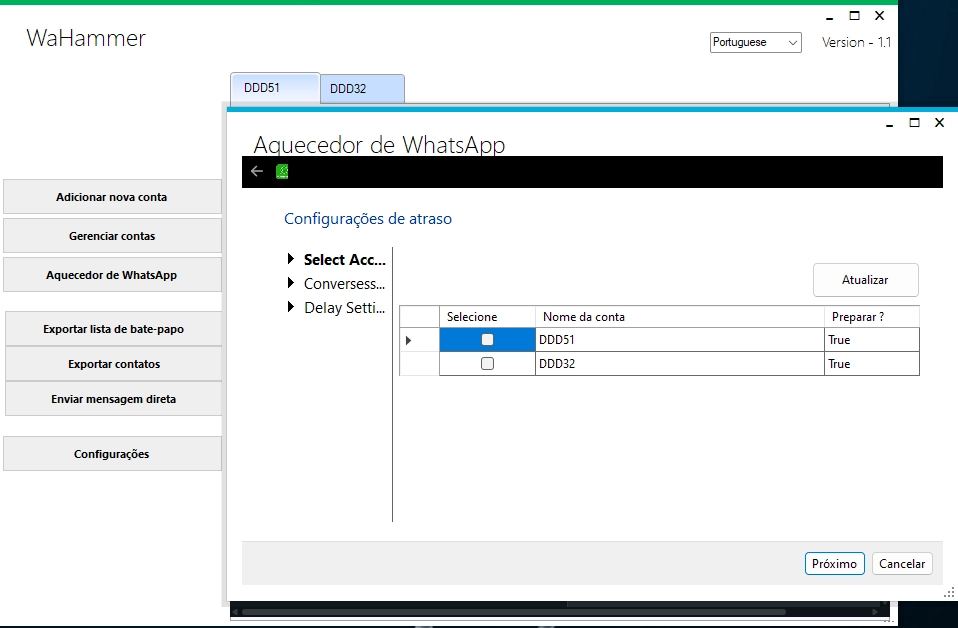This screenshot has height=628, width=958.
Task: Switch to the DDD32 tab
Action: 362,89
